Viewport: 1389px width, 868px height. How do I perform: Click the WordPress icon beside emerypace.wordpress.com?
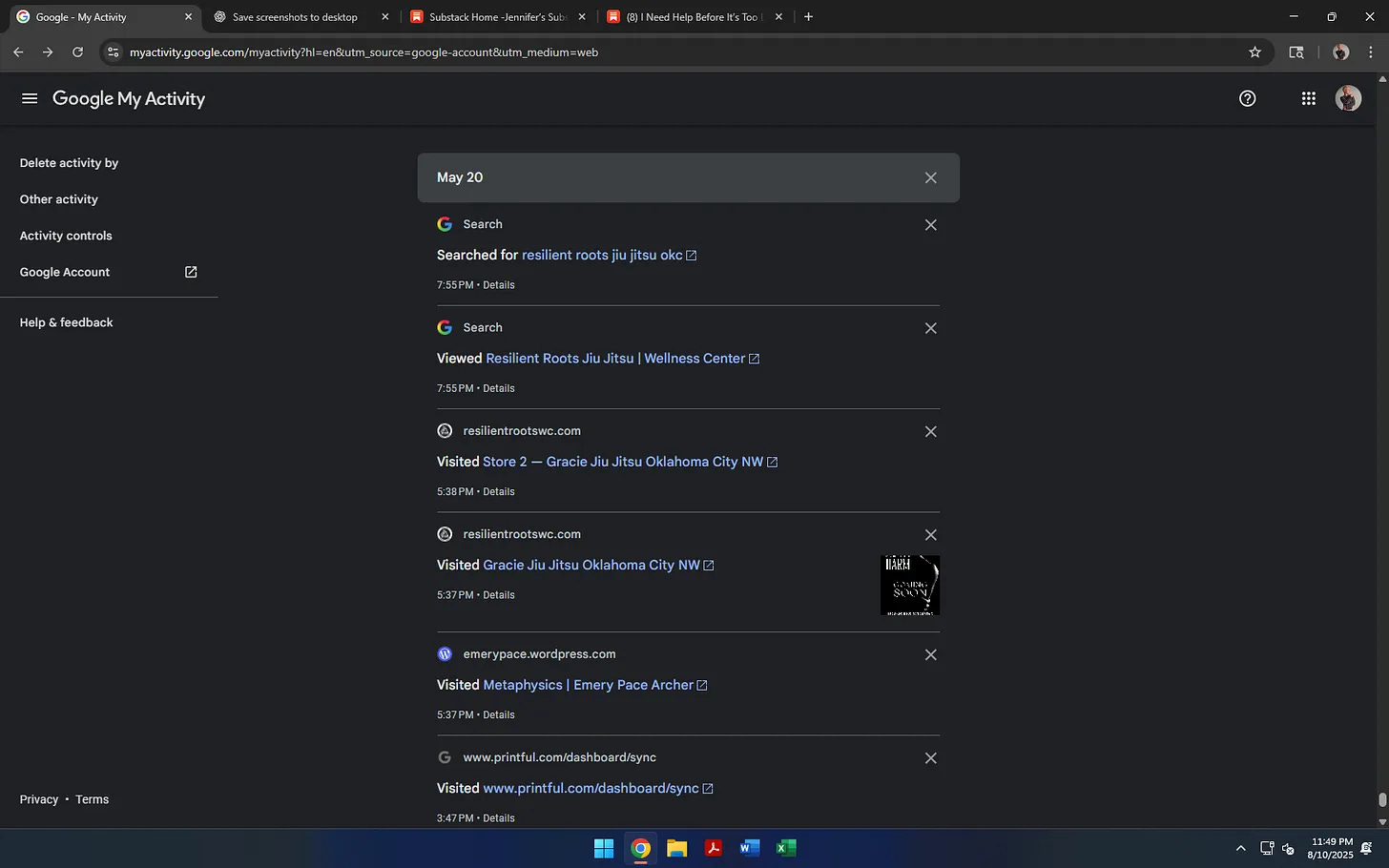(445, 654)
